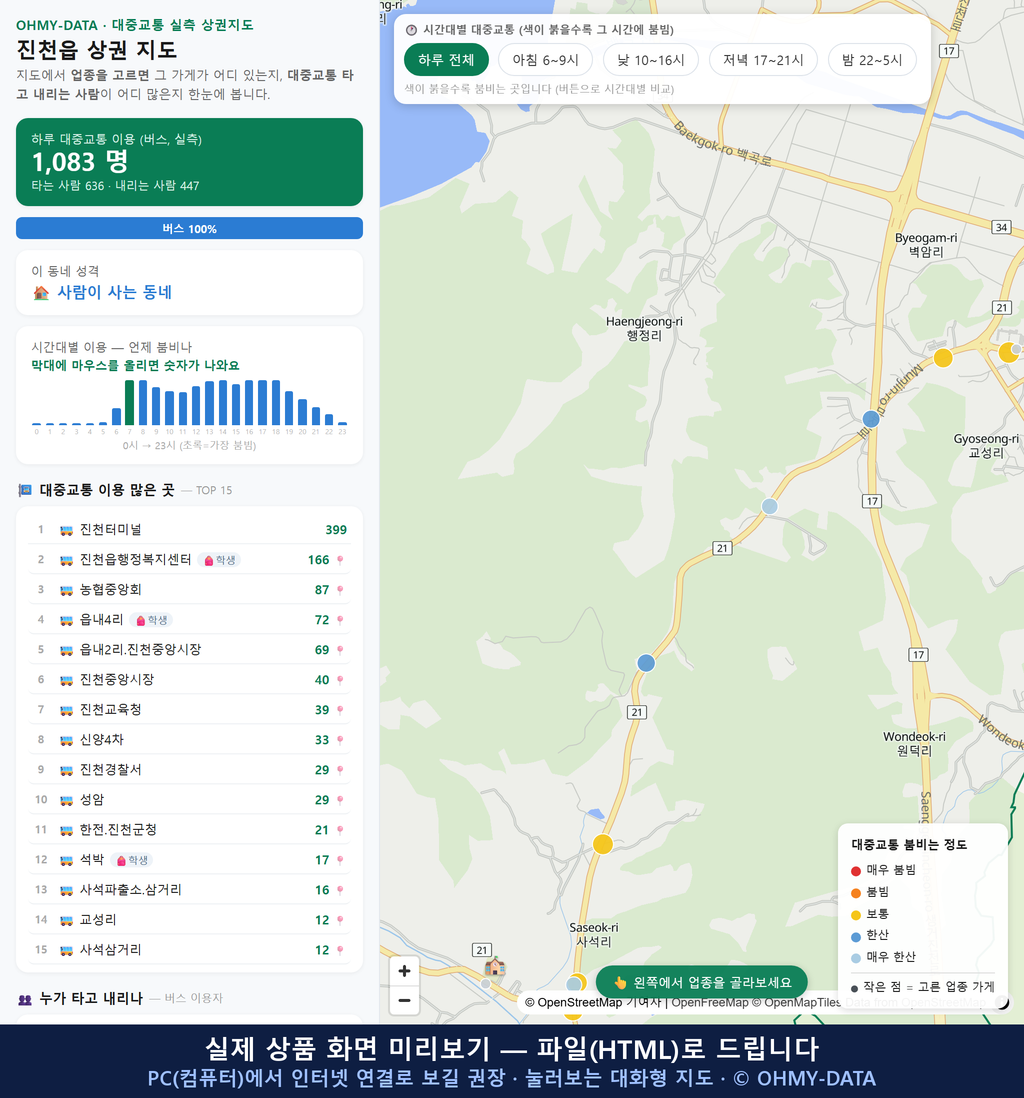Select 진천중앙시장 row ranked sixth
The width and height of the screenshot is (1024, 1098).
[189, 680]
